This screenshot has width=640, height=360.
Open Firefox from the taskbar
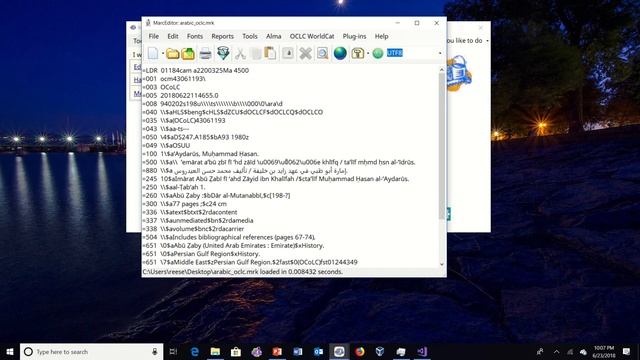pos(359,351)
